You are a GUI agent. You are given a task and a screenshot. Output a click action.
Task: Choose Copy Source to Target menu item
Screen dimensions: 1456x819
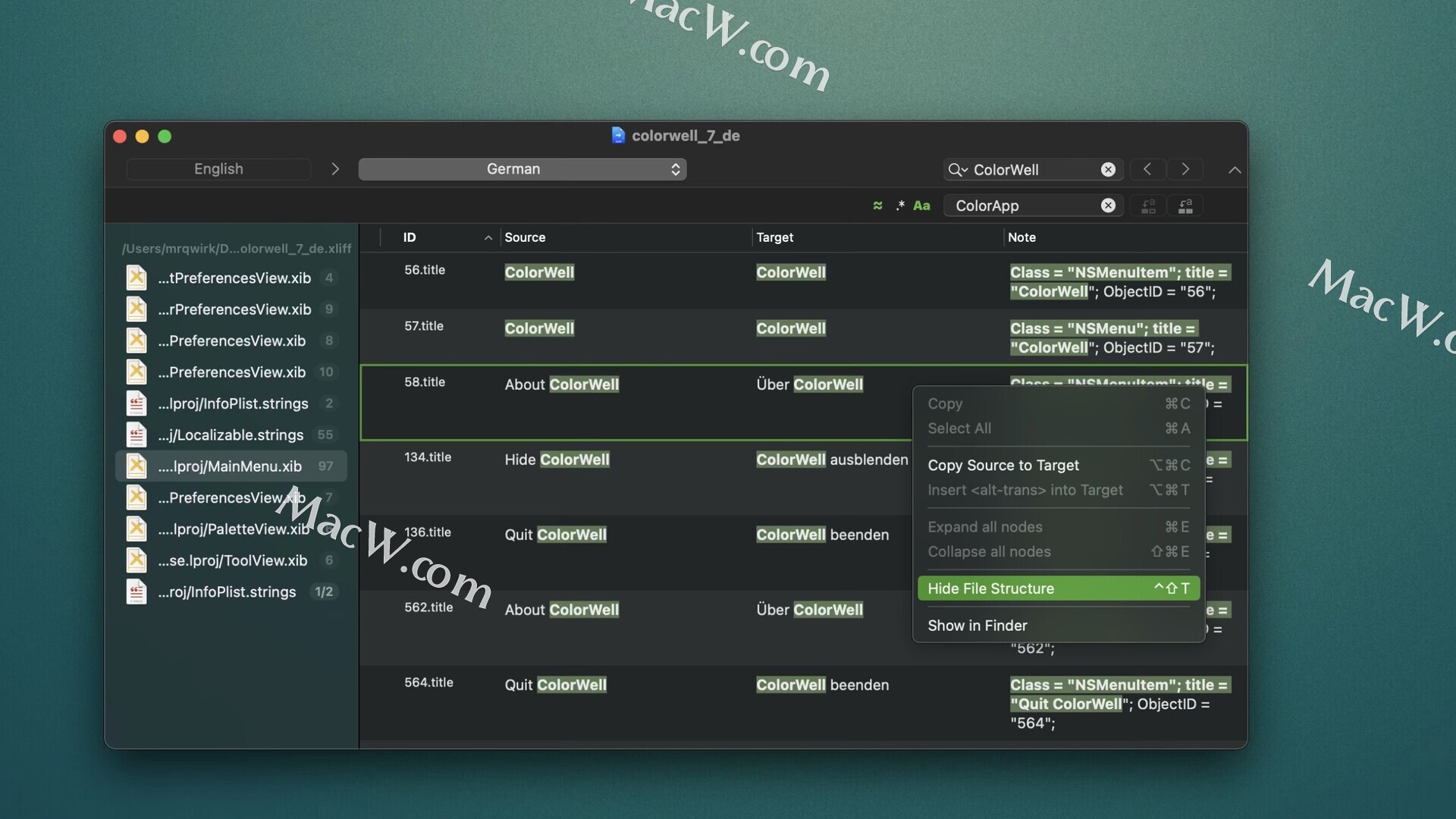(1059, 466)
